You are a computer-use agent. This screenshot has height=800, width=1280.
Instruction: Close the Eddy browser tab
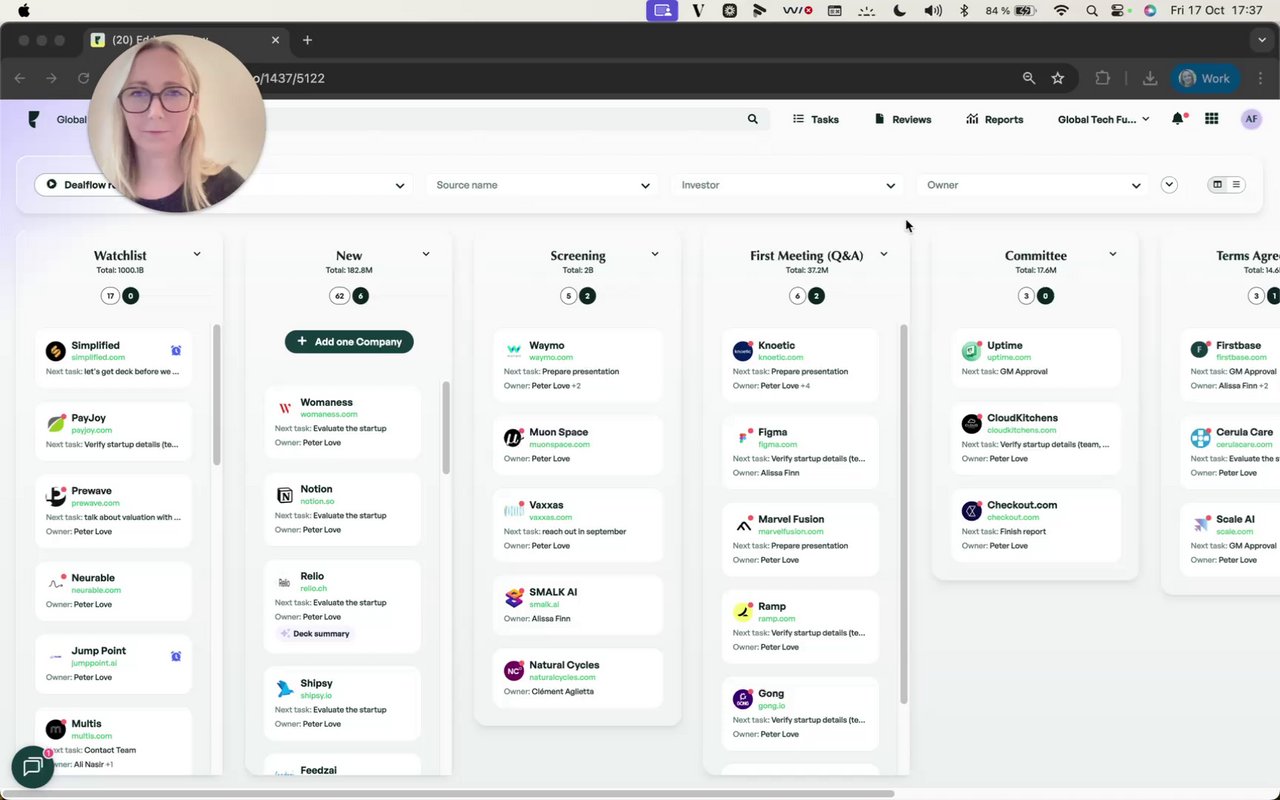pos(276,40)
